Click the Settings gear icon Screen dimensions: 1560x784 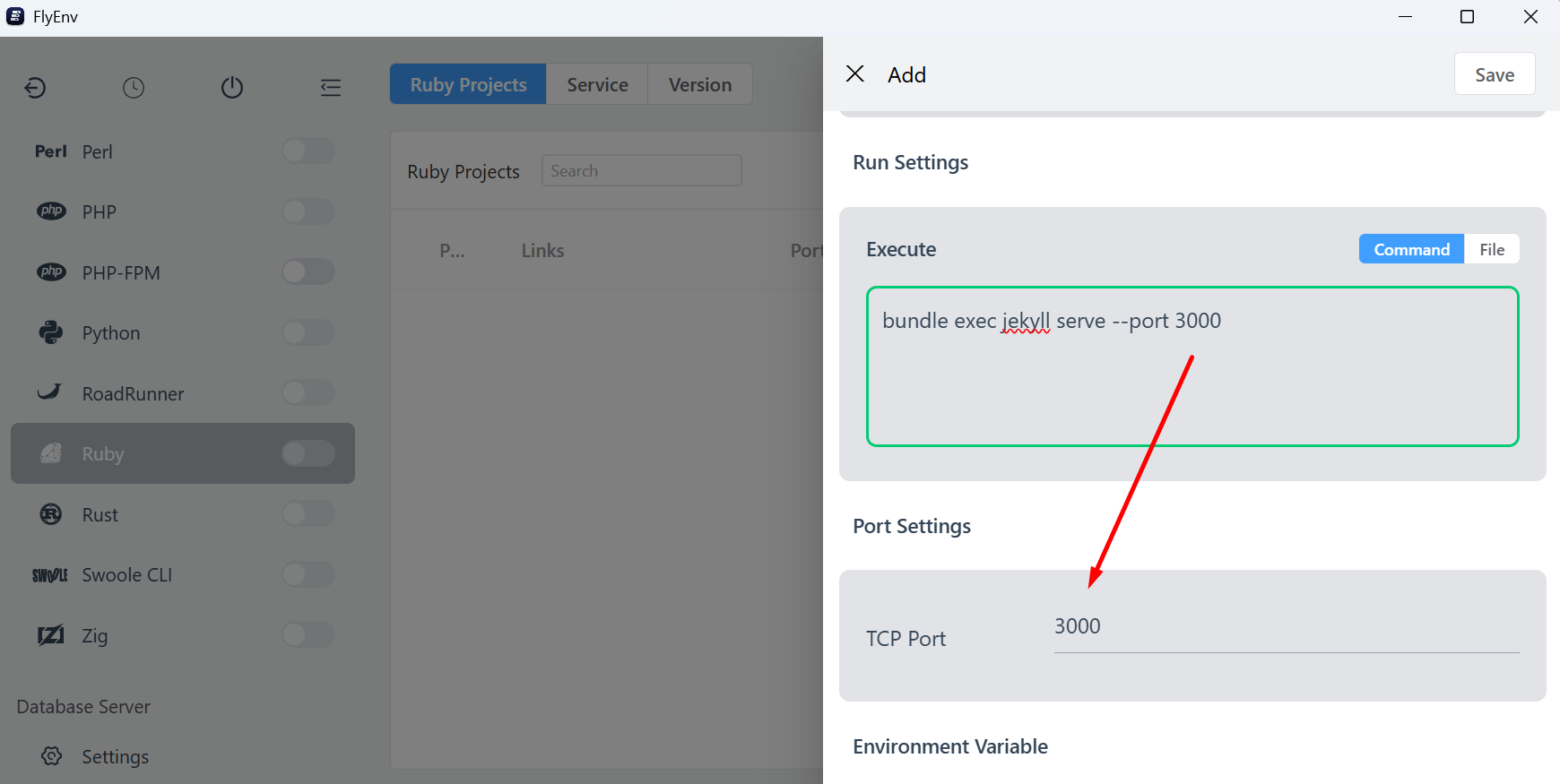click(x=52, y=756)
